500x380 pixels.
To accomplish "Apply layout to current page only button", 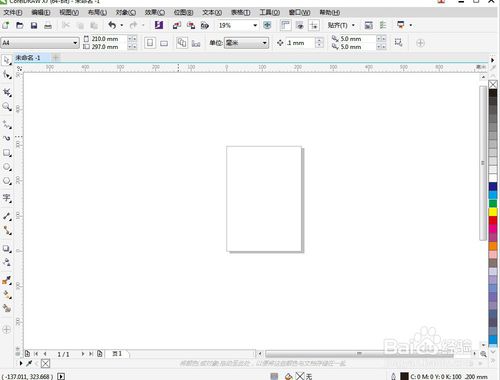I will point(196,43).
